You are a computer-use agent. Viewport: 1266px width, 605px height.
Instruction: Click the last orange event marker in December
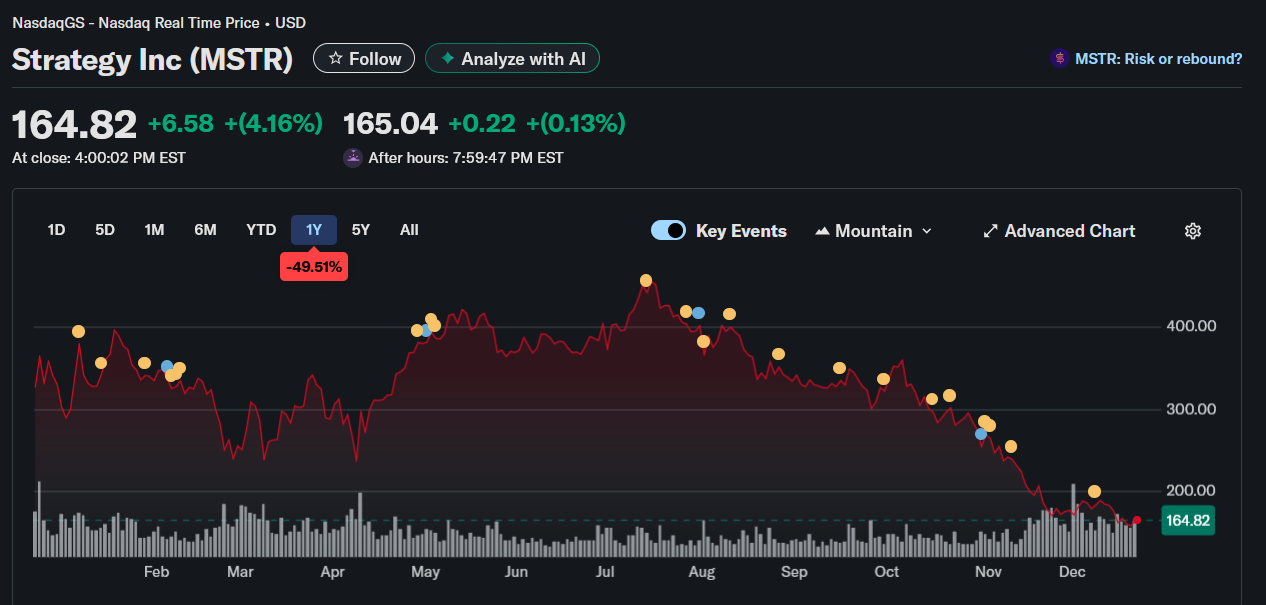[1094, 491]
